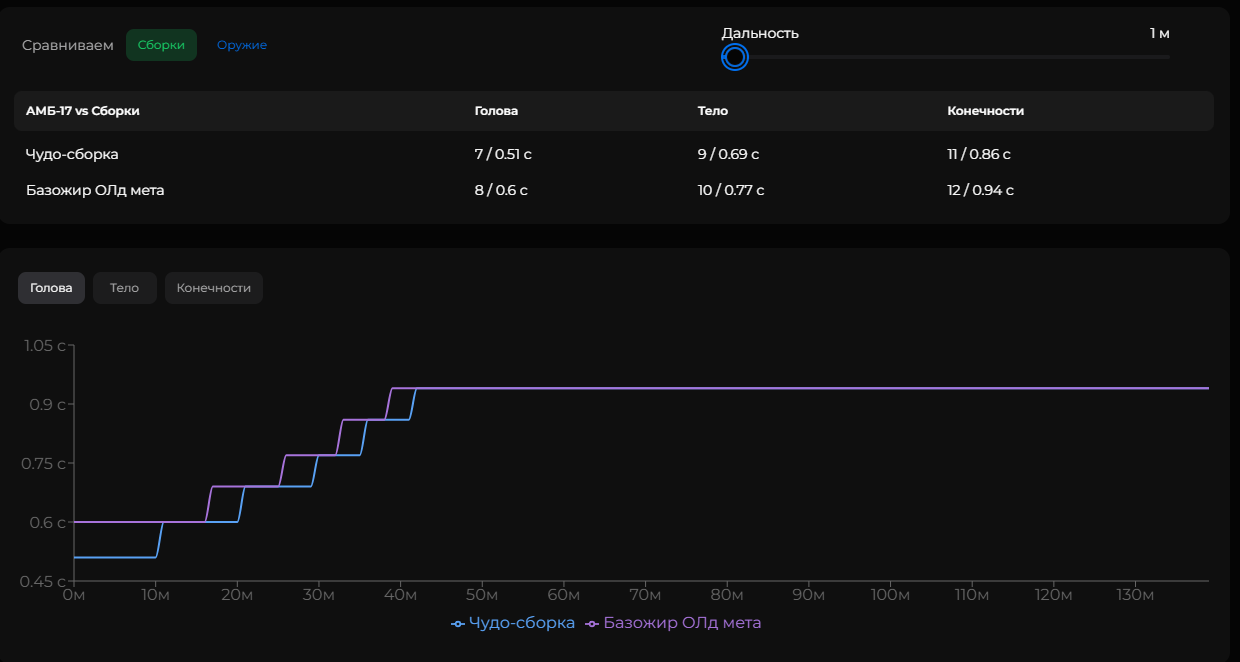Show the Конечности chart tab
This screenshot has height=662, width=1240.
coord(213,288)
